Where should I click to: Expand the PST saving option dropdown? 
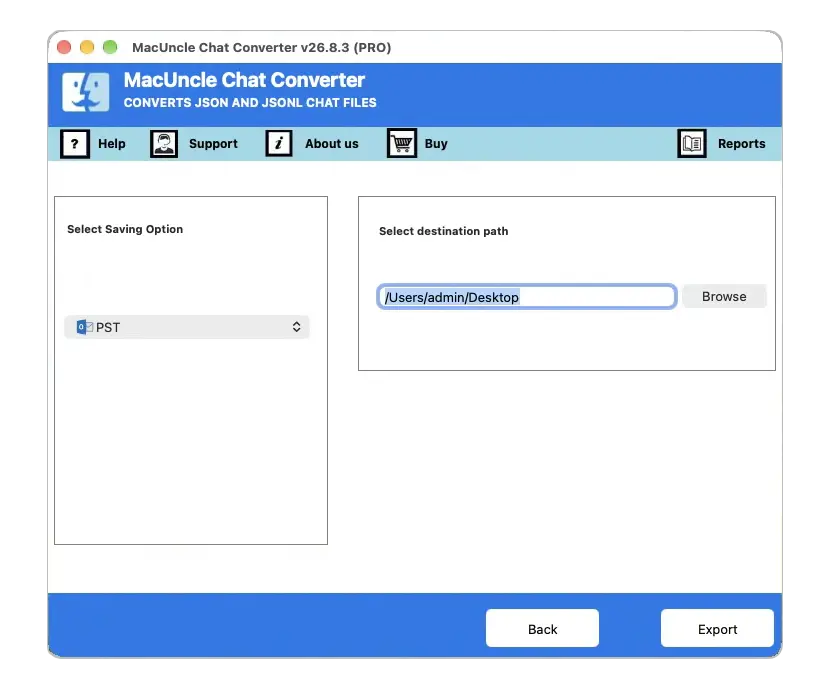[x=186, y=327]
